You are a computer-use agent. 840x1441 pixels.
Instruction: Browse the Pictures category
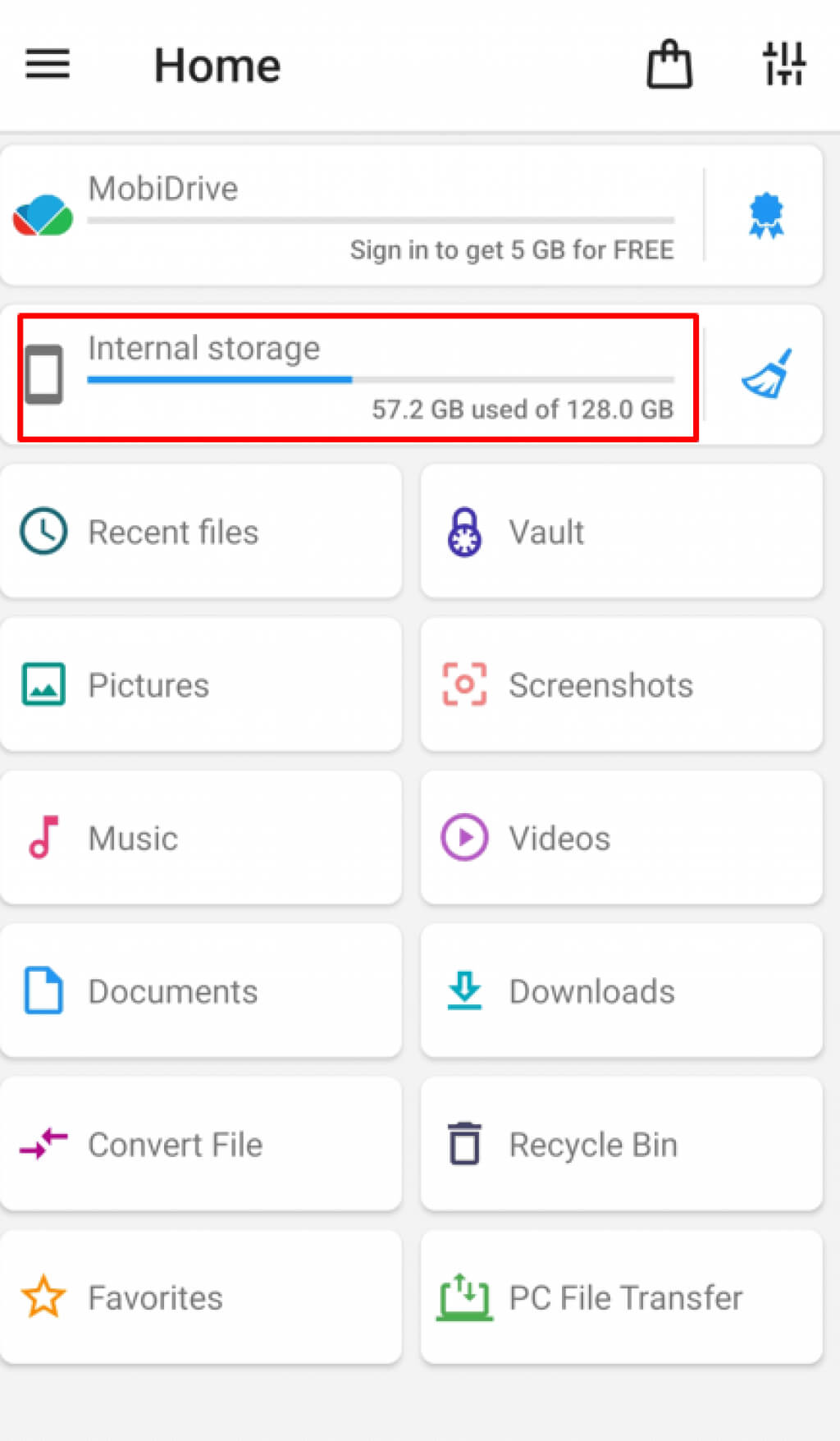click(201, 684)
